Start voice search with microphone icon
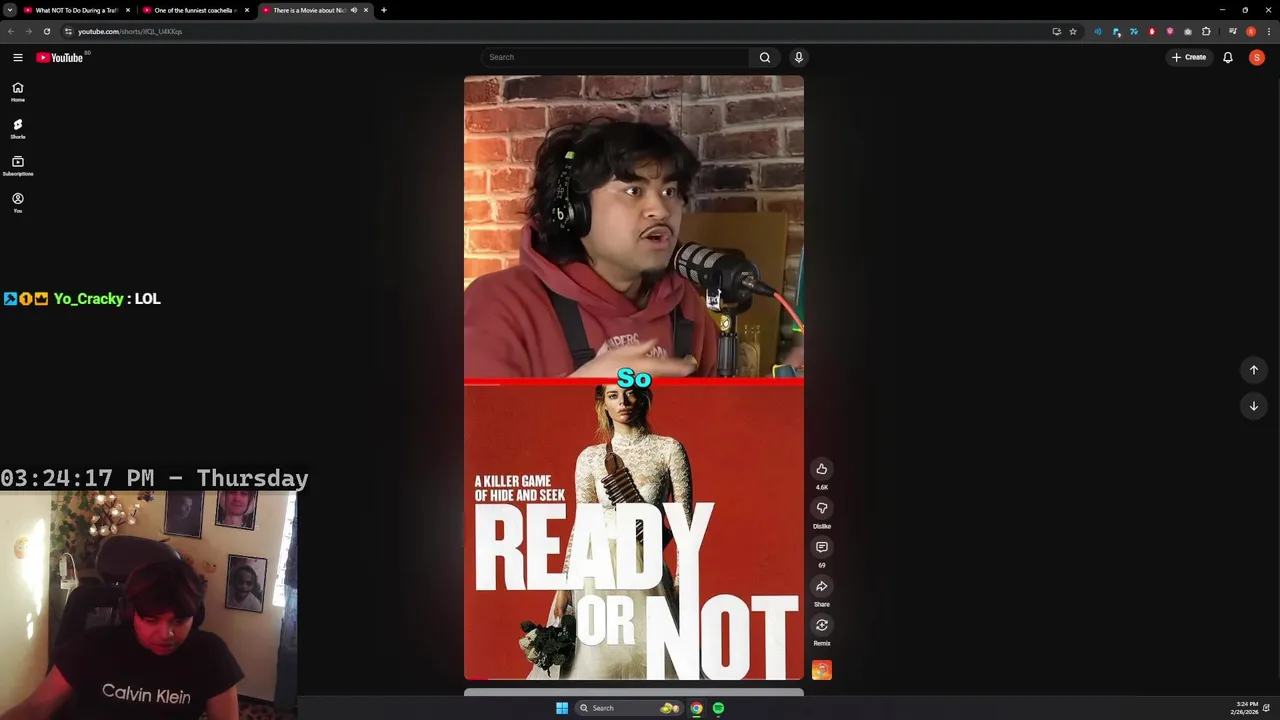 pos(798,57)
